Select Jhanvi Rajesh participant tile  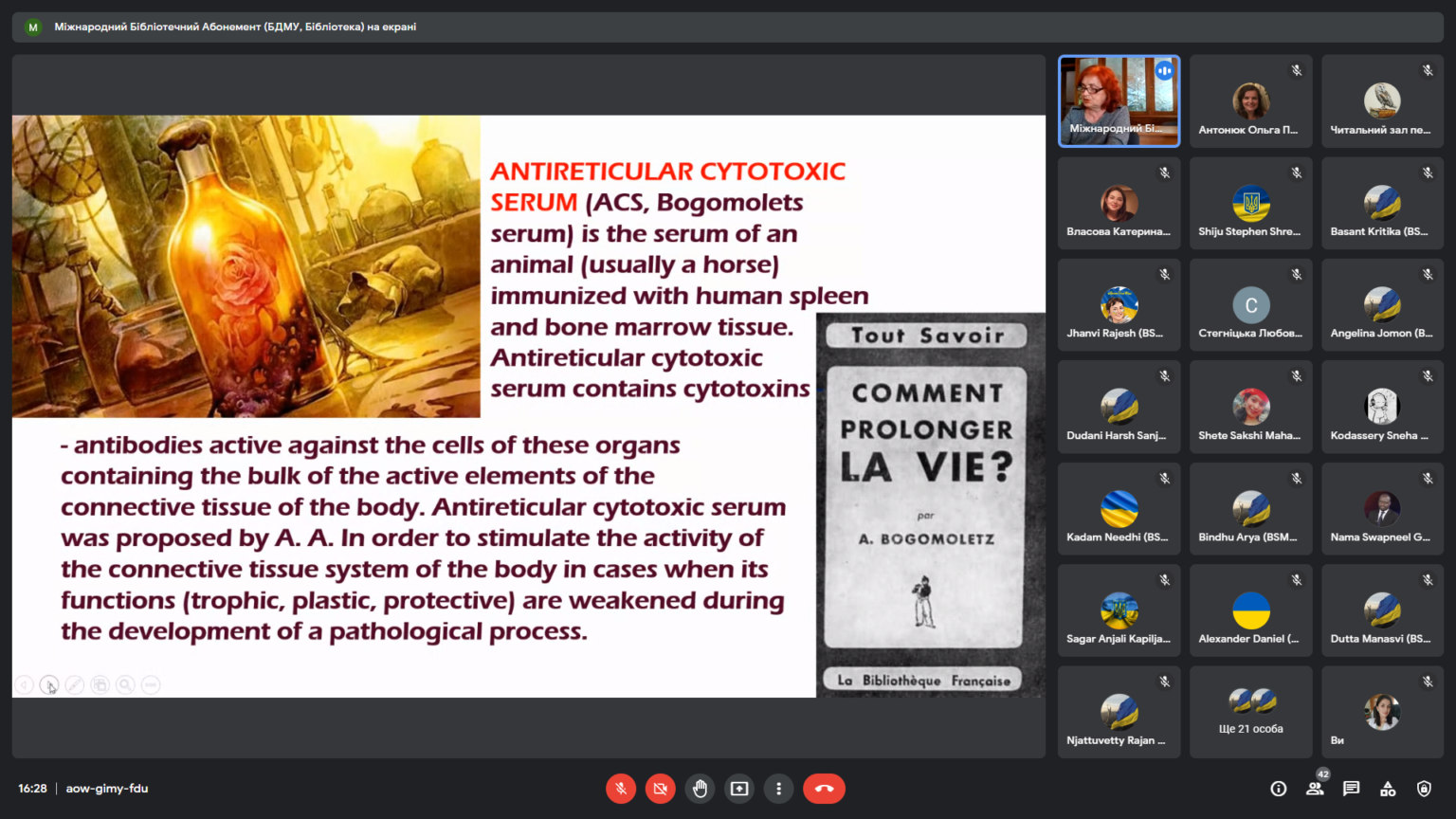click(x=1119, y=305)
